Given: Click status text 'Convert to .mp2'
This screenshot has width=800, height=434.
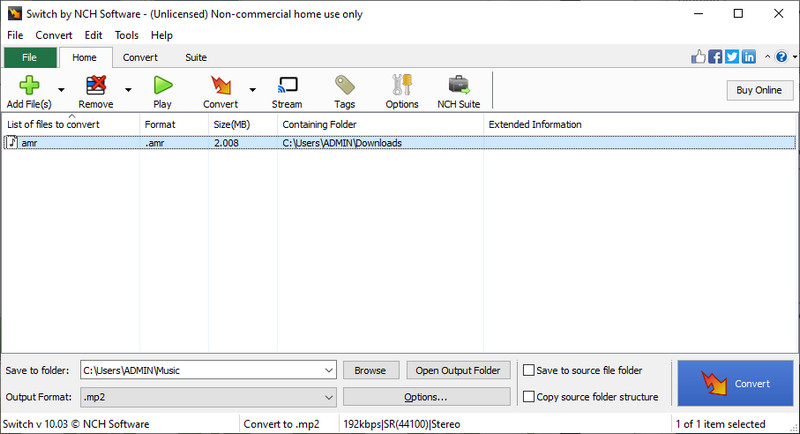Looking at the screenshot, I should point(281,424).
